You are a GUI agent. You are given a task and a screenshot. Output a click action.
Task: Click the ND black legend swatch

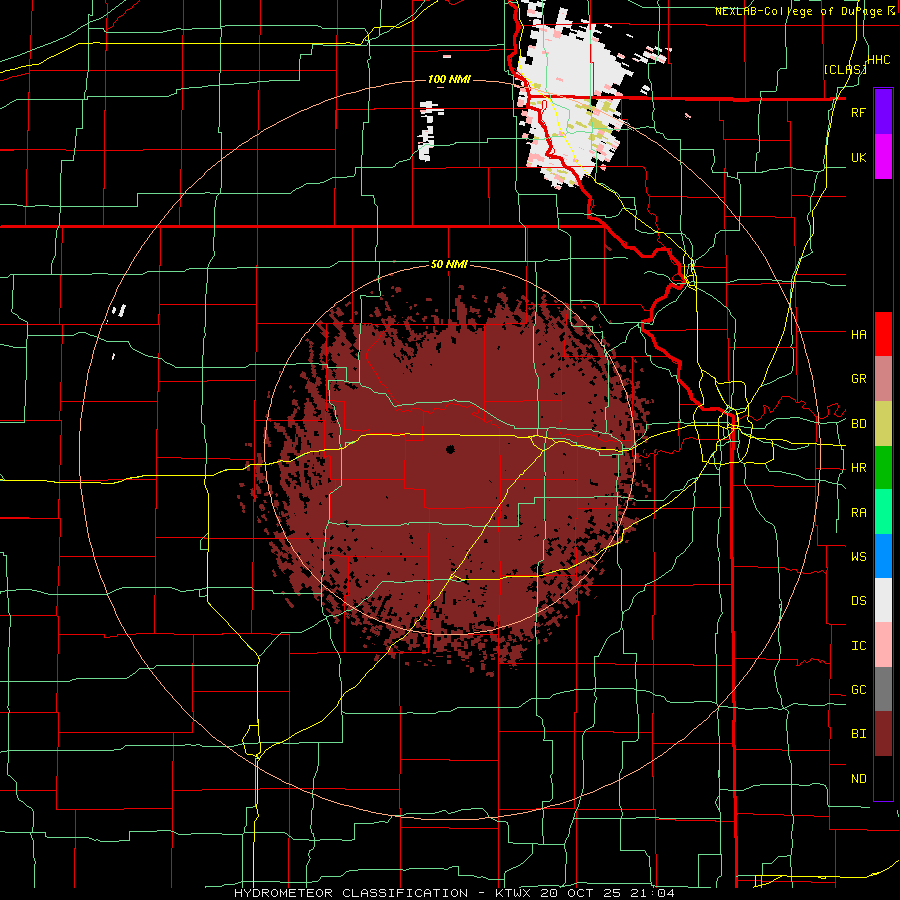(883, 778)
